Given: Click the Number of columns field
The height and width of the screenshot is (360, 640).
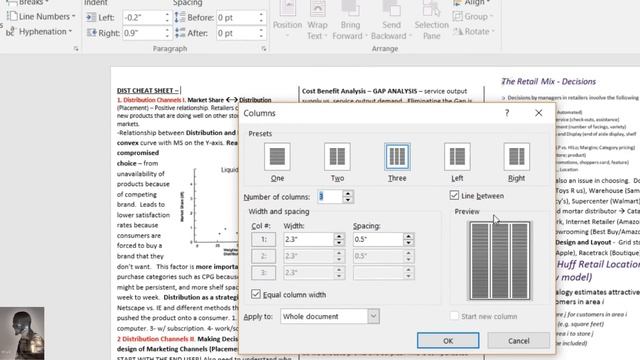Looking at the screenshot, I should [x=329, y=197].
